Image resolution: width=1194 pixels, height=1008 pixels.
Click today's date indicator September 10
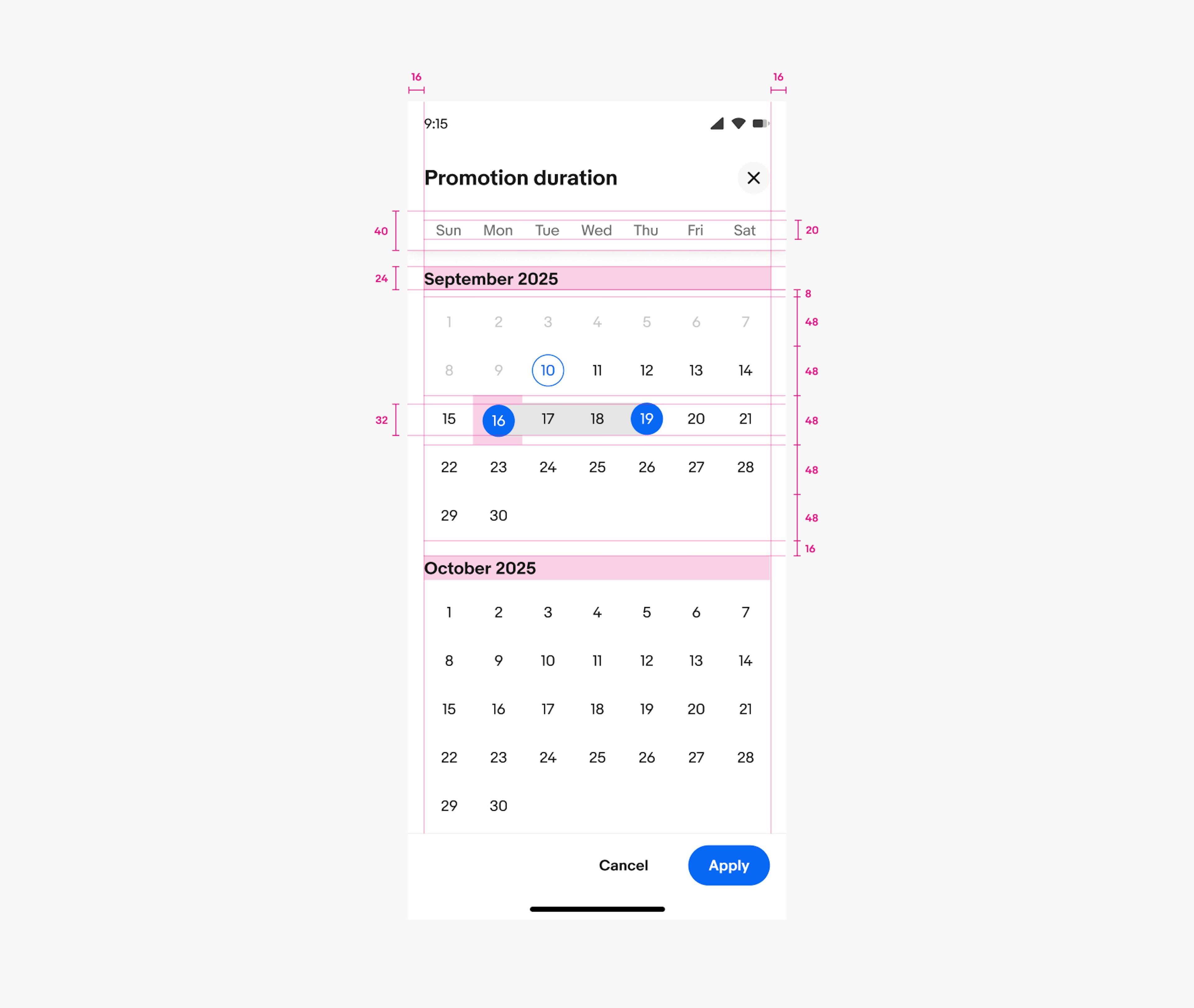(547, 370)
